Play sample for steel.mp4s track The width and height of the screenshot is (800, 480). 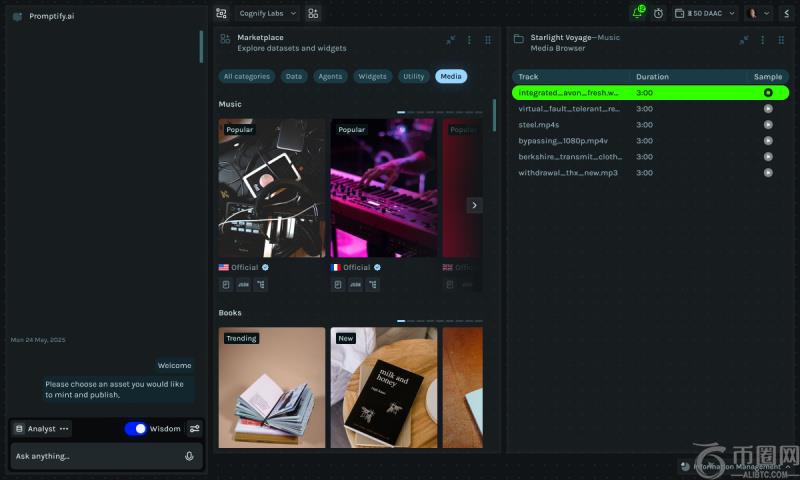tap(768, 125)
